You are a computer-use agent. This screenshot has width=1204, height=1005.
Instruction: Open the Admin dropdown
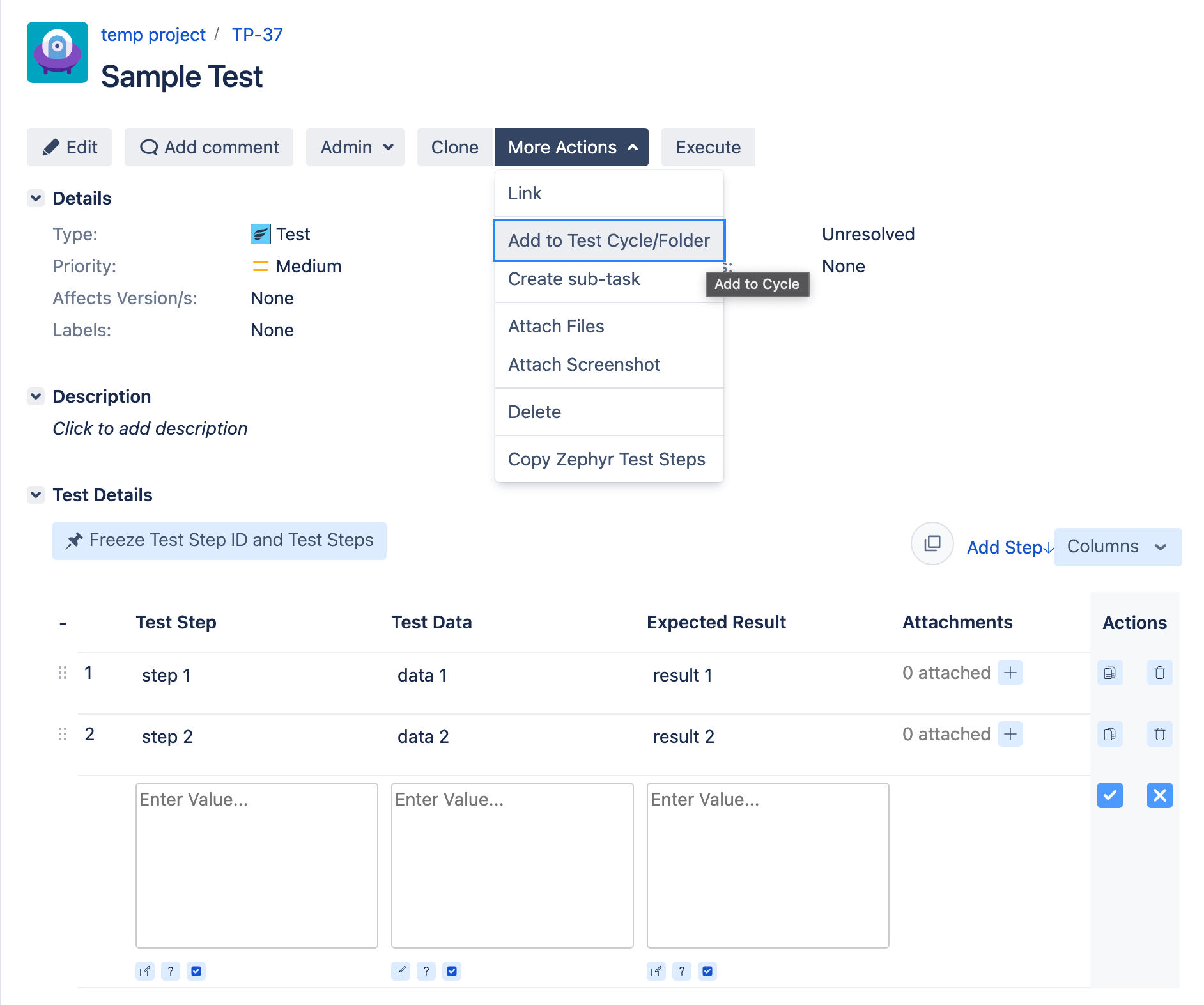point(355,147)
